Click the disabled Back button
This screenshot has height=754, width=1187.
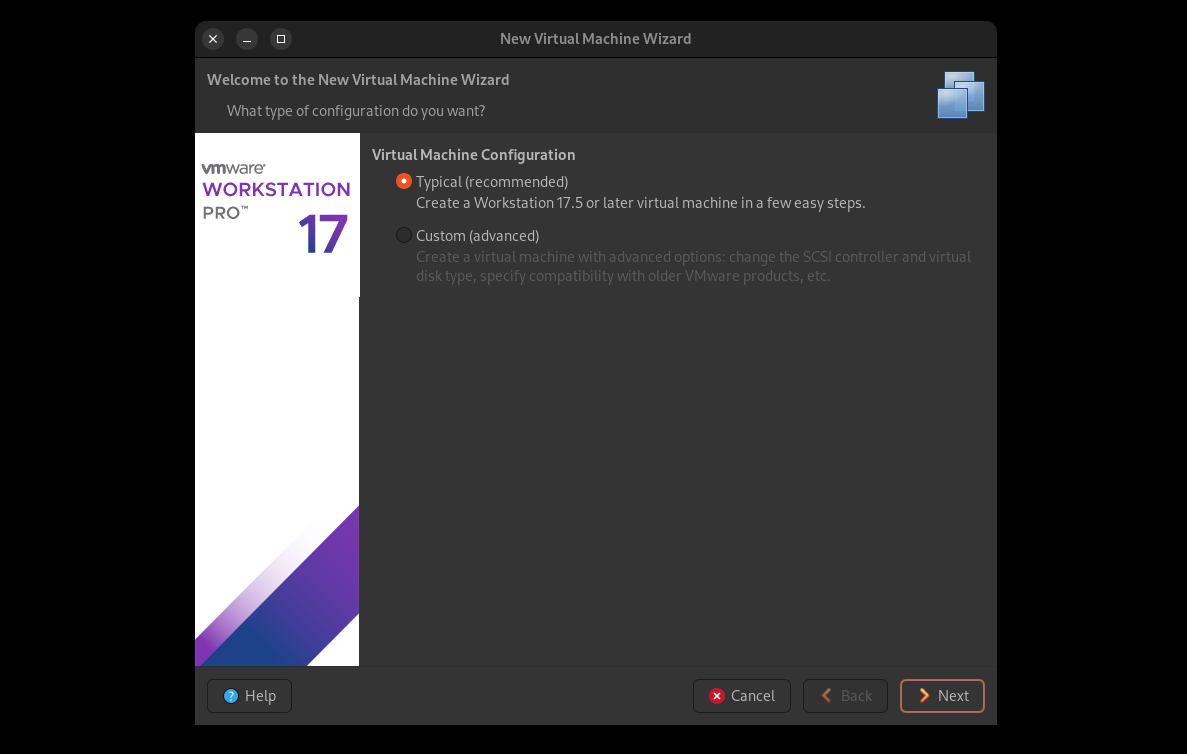point(845,696)
